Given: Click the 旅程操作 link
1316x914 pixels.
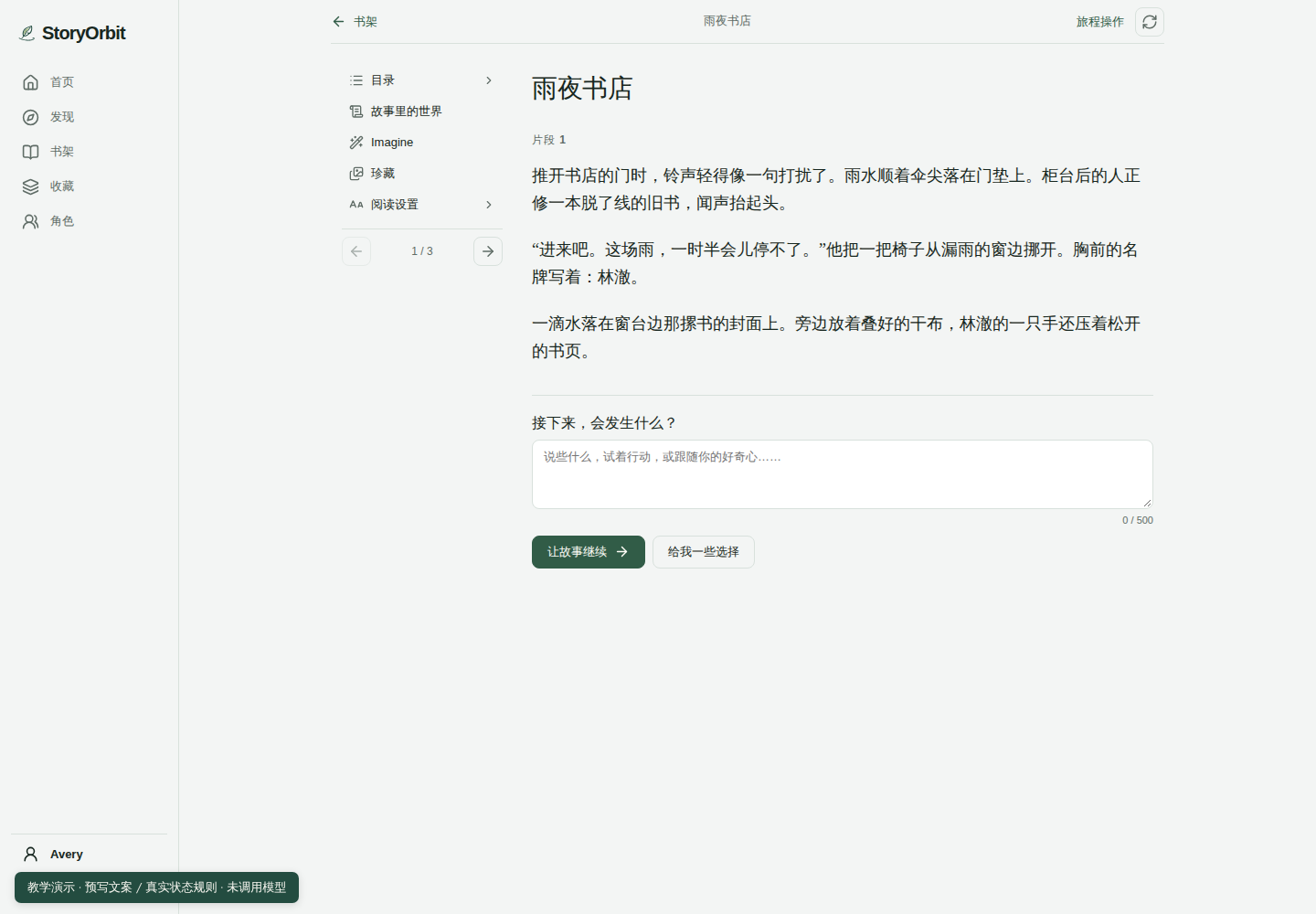Looking at the screenshot, I should click(x=1100, y=22).
